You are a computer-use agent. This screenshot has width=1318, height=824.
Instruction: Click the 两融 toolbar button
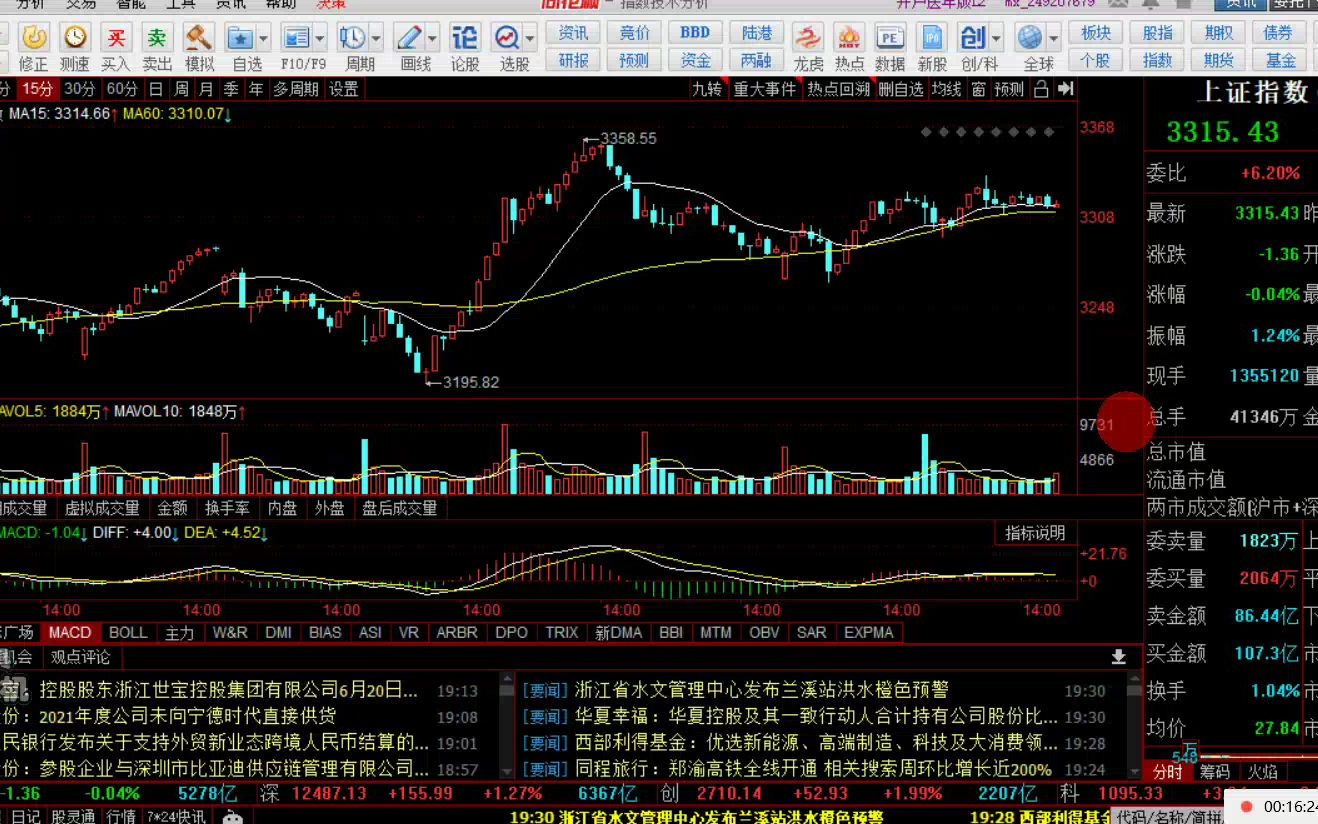tap(756, 59)
